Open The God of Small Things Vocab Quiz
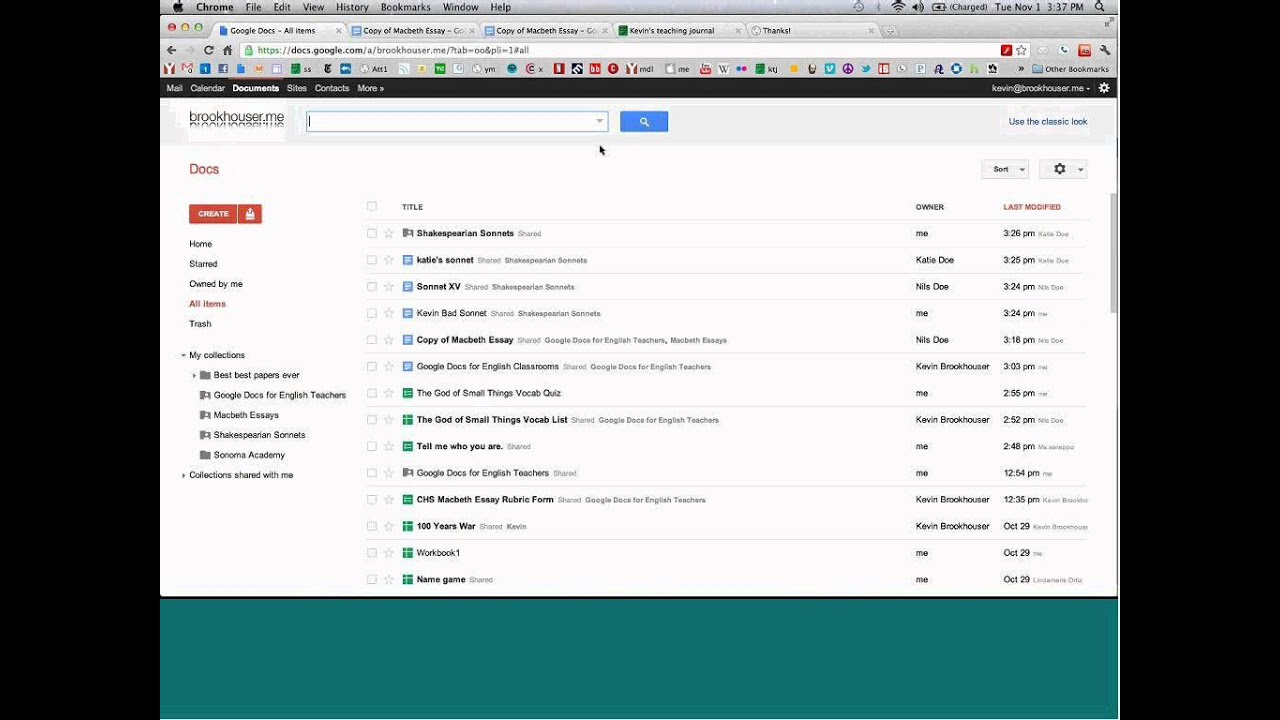1280x720 pixels. [x=488, y=393]
